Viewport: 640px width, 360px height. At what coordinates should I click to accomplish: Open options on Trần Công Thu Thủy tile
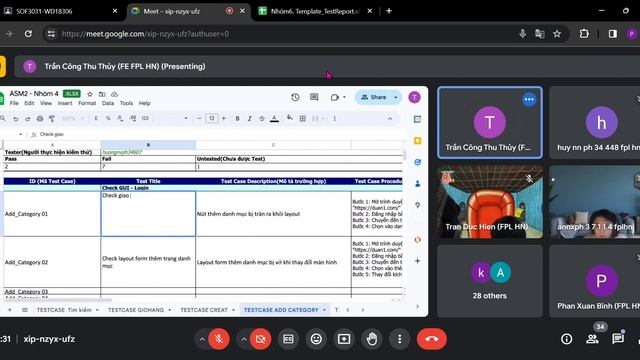click(x=529, y=99)
